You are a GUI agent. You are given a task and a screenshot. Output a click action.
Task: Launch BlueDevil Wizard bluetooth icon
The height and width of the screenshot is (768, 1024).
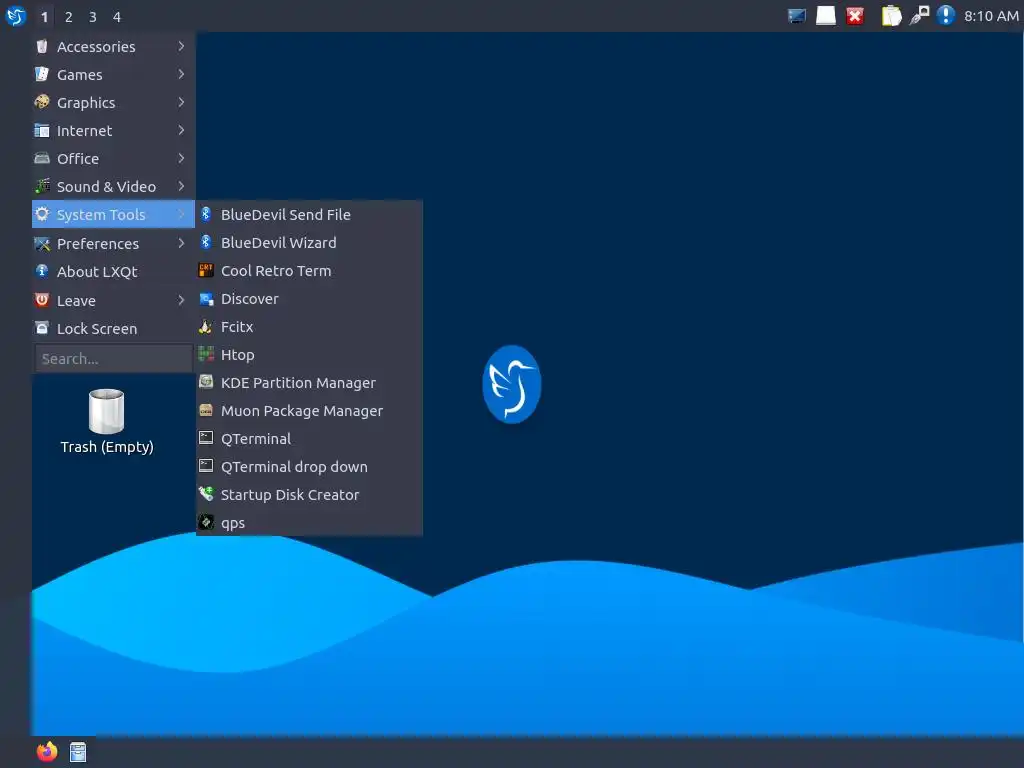(x=206, y=242)
